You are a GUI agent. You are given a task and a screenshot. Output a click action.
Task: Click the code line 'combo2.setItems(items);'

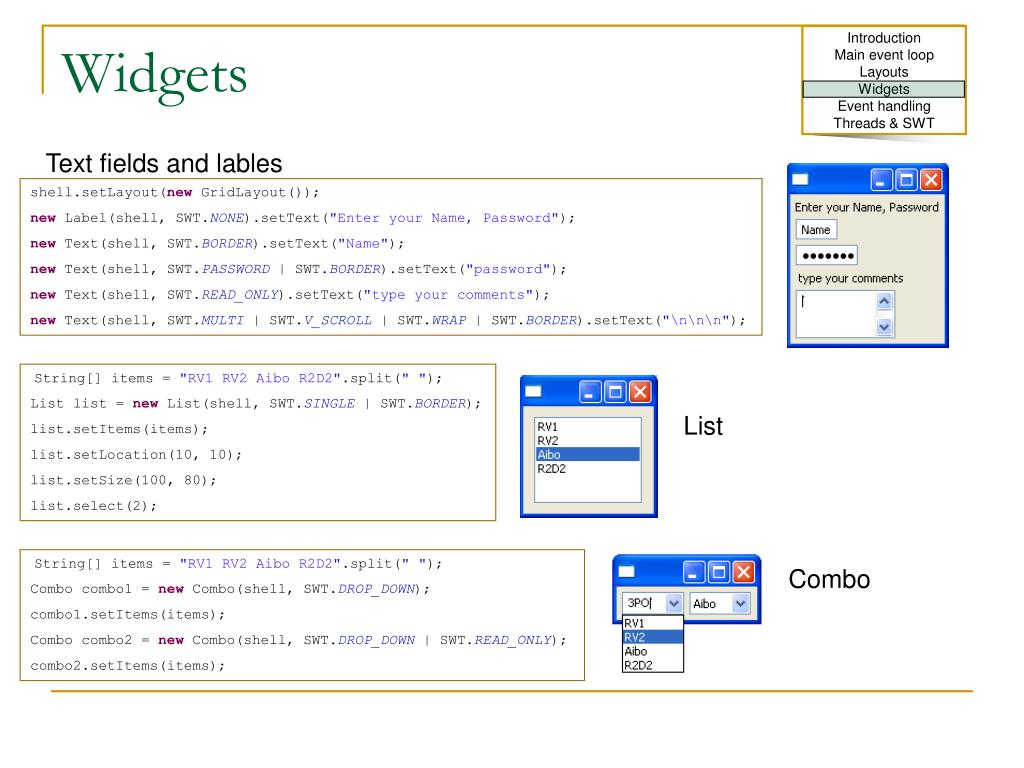point(127,666)
